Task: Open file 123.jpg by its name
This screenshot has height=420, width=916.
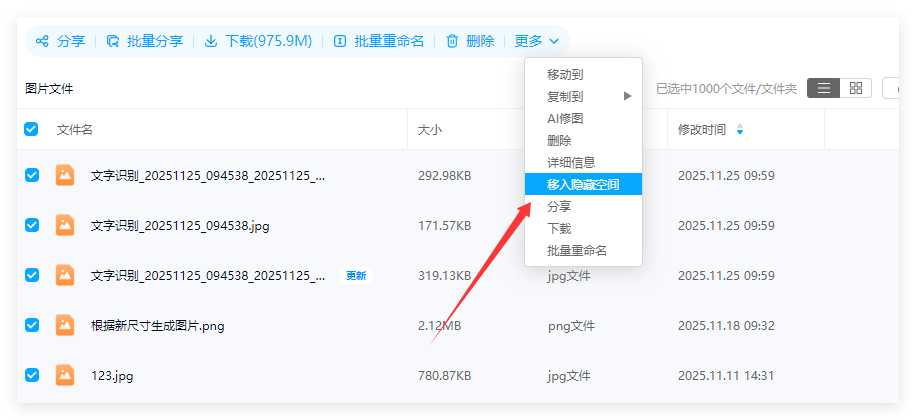Action: click(x=112, y=376)
